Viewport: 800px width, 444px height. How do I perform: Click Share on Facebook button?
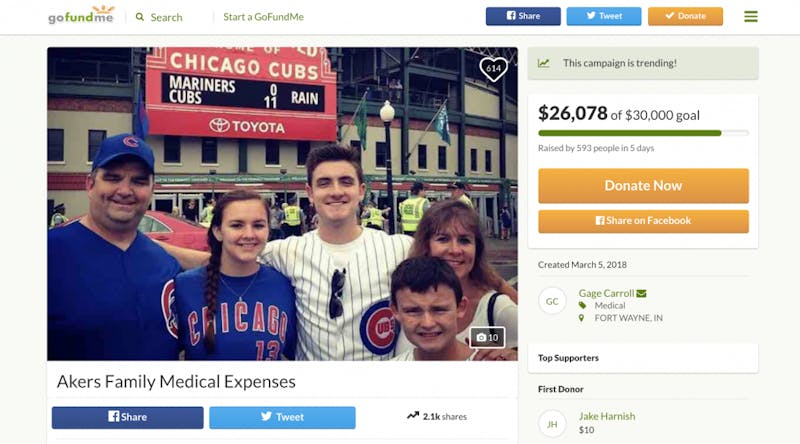pos(643,221)
